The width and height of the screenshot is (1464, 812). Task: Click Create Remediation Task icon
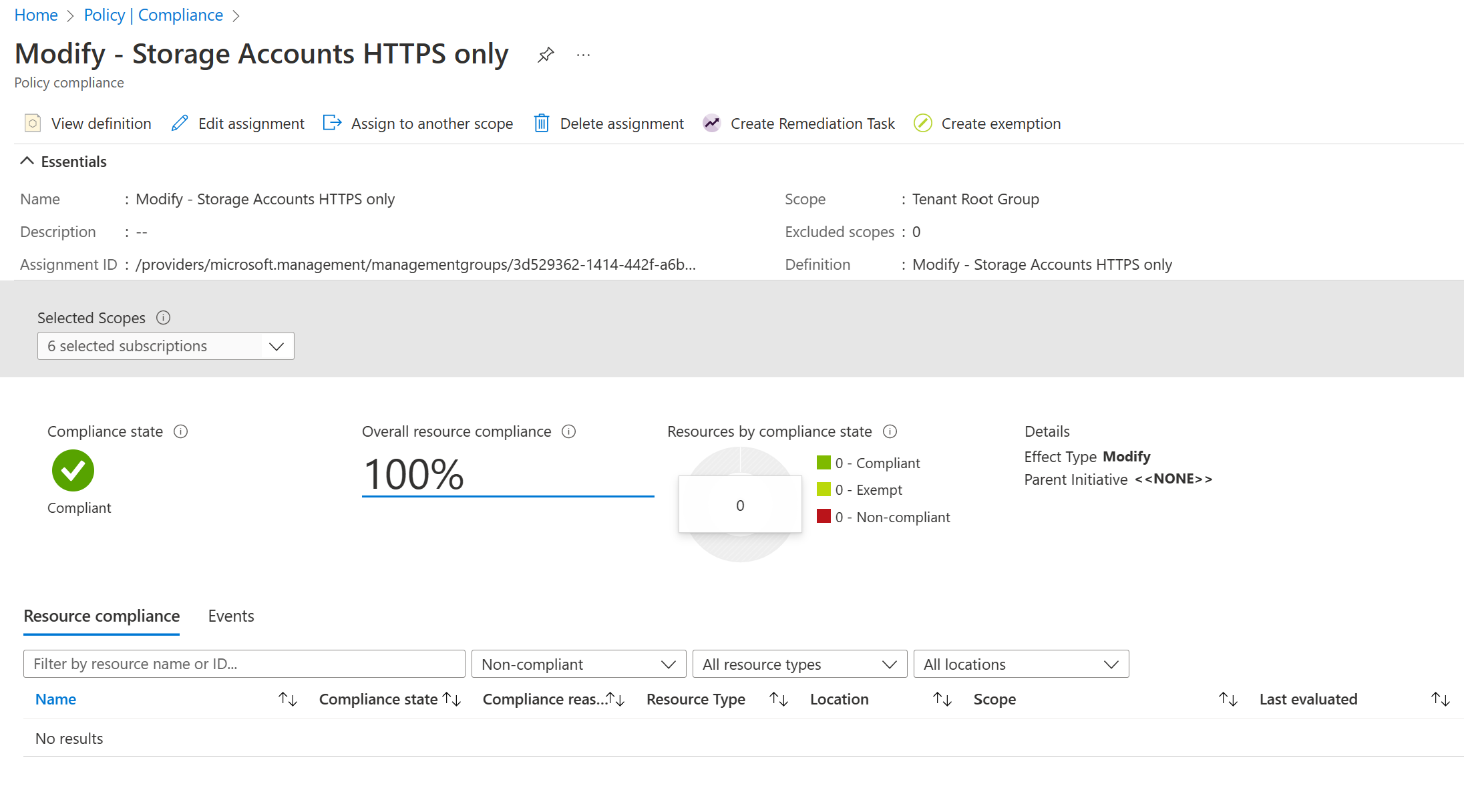pyautogui.click(x=712, y=124)
